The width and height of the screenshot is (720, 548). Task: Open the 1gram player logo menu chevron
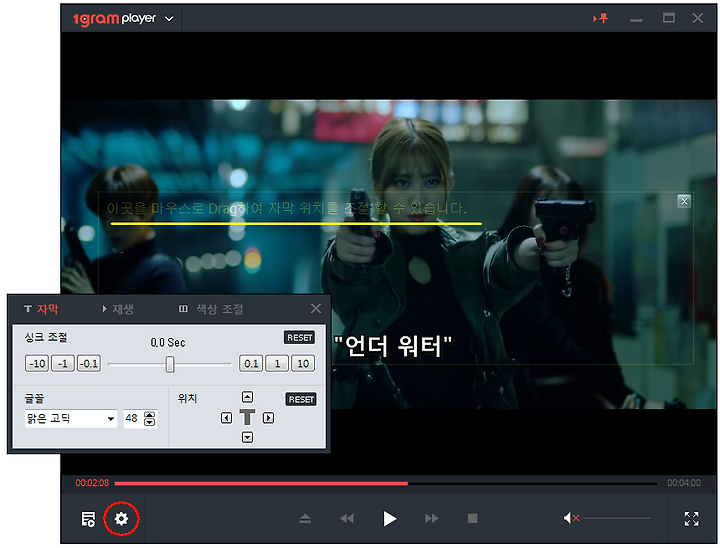(169, 19)
